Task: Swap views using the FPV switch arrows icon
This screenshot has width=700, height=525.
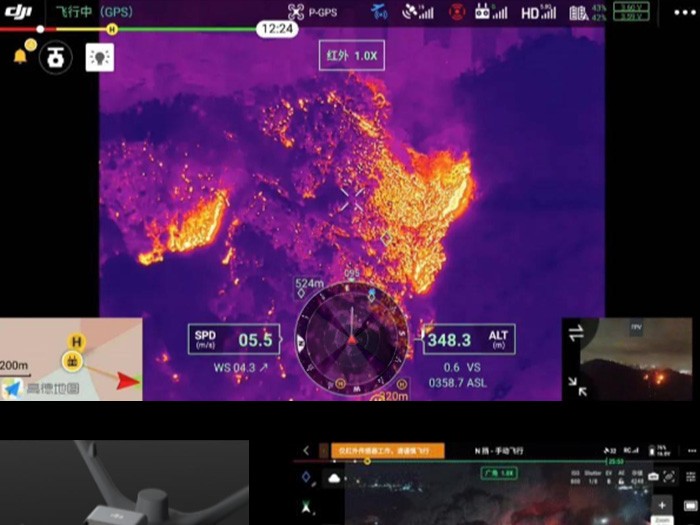Action: tap(576, 333)
